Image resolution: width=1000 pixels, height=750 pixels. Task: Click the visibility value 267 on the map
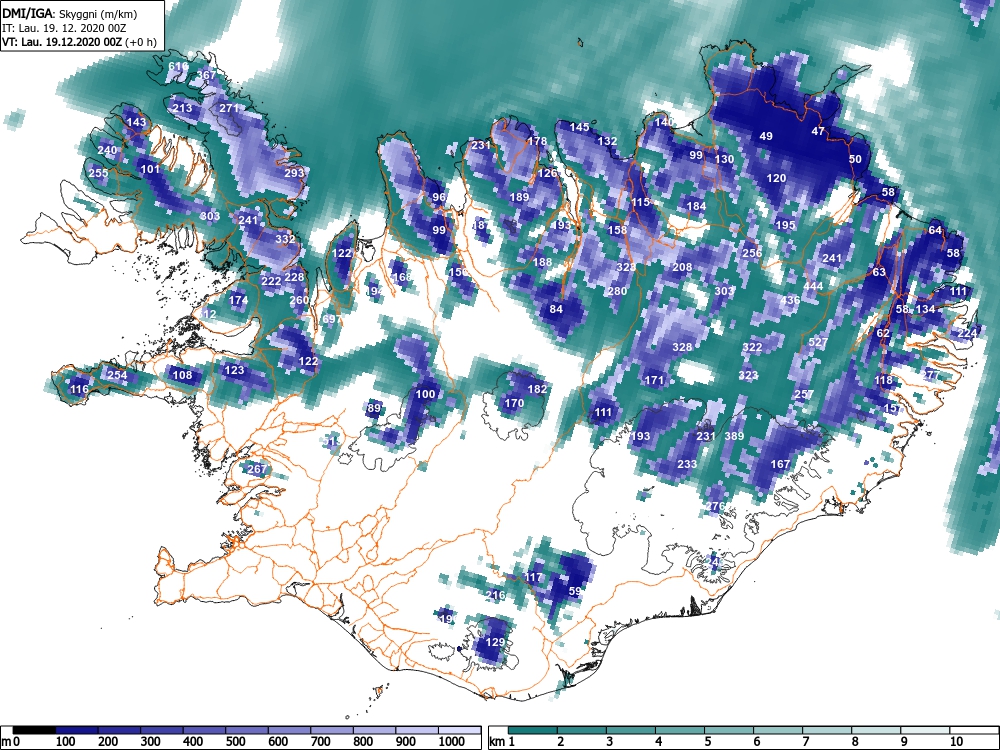256,469
